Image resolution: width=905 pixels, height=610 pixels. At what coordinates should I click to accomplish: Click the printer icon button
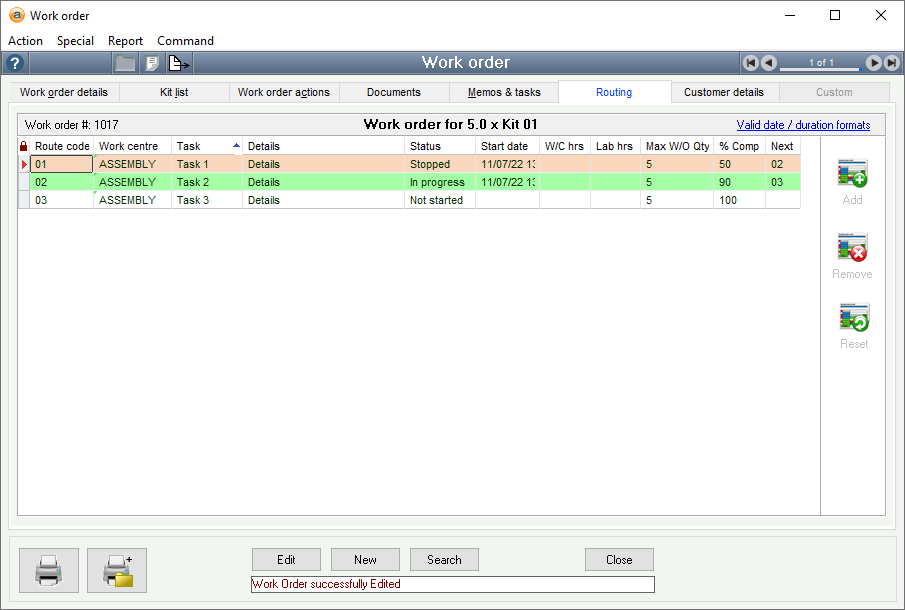pyautogui.click(x=49, y=570)
